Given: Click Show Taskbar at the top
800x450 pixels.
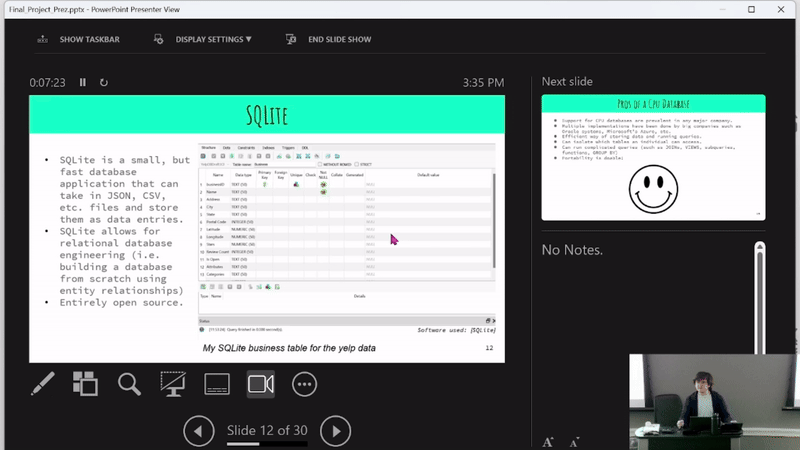Looking at the screenshot, I should coord(80,39).
